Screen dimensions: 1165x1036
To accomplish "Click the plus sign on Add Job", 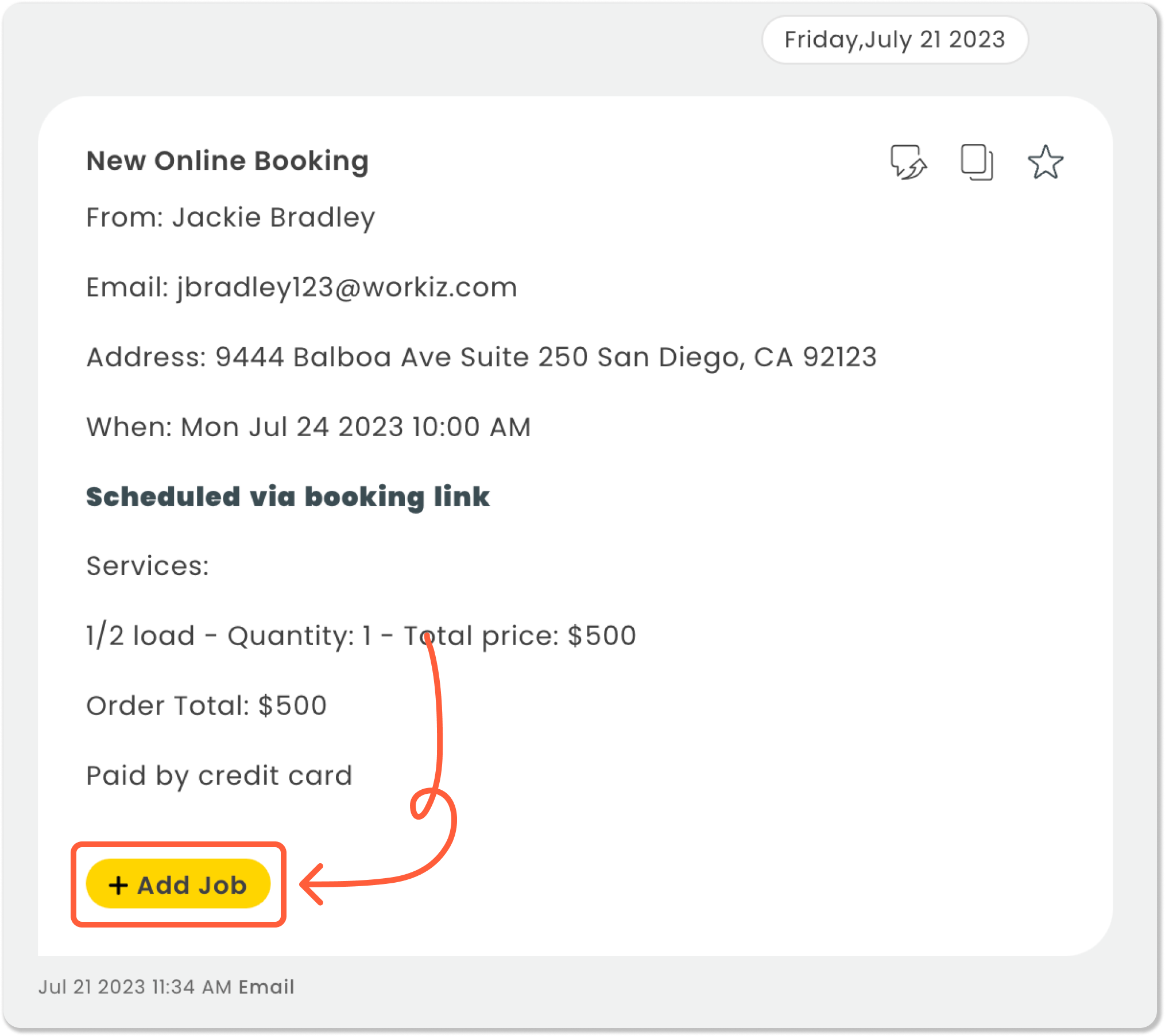I will (118, 885).
